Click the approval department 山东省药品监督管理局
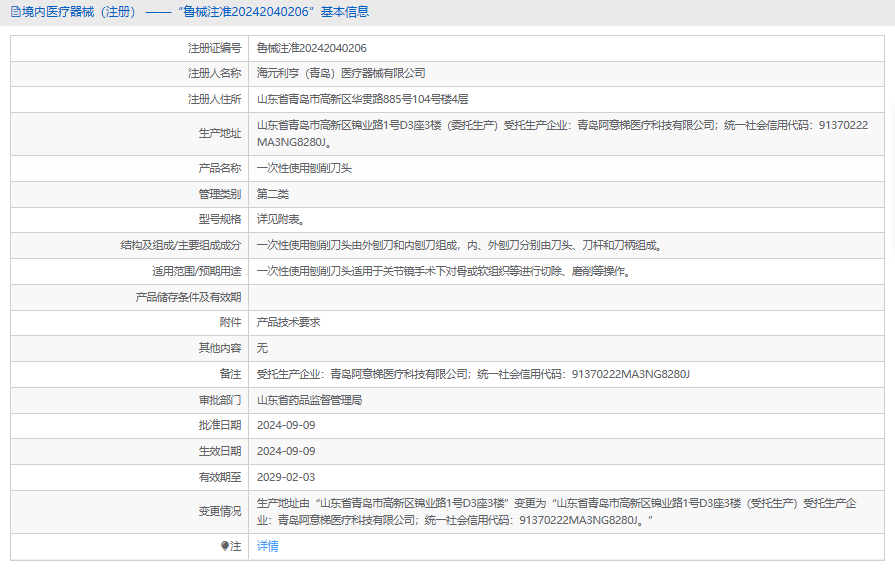Screen dimensions: 895x568 tap(309, 400)
